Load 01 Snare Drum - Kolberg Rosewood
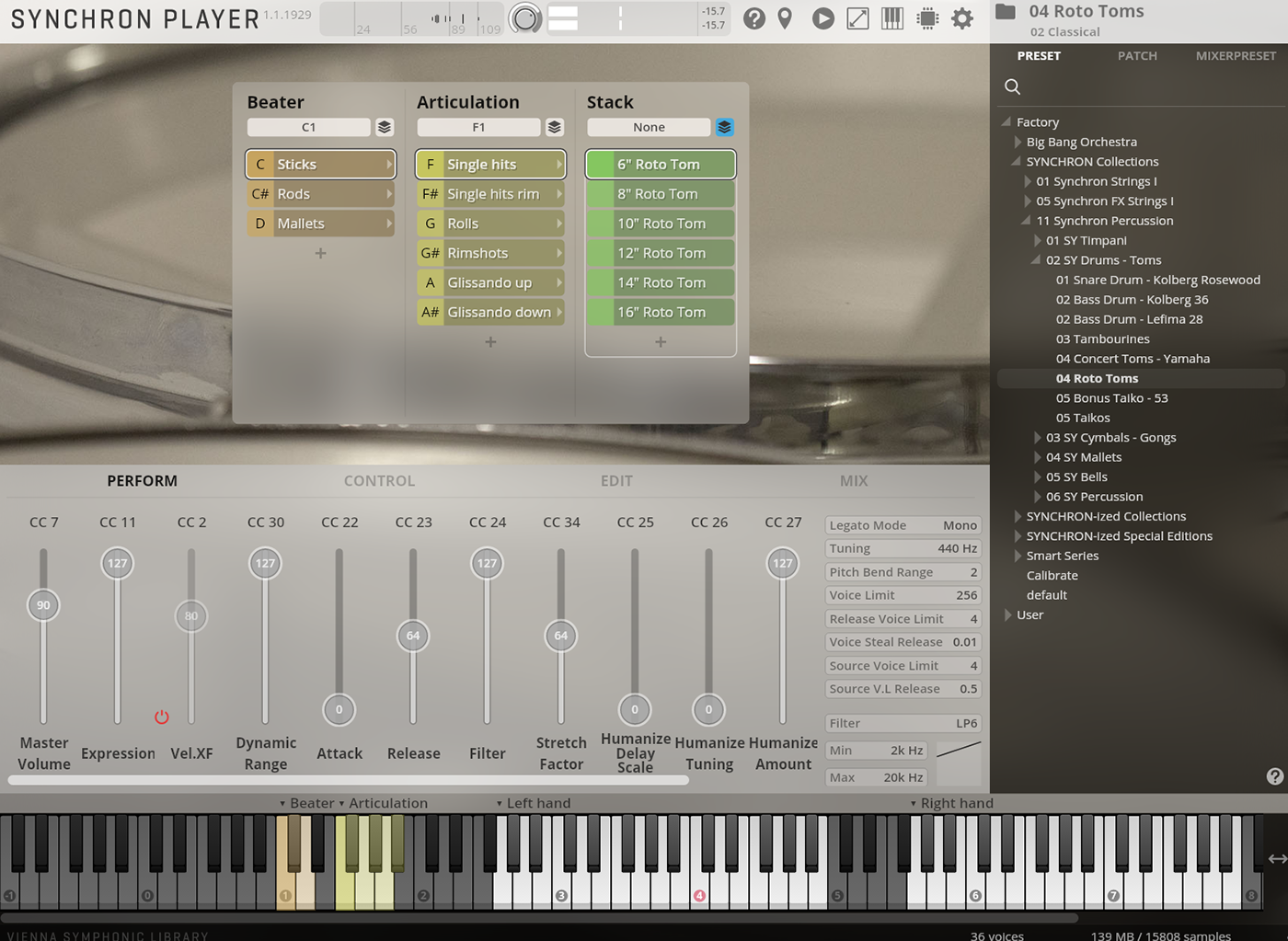1288x941 pixels. click(x=1158, y=280)
